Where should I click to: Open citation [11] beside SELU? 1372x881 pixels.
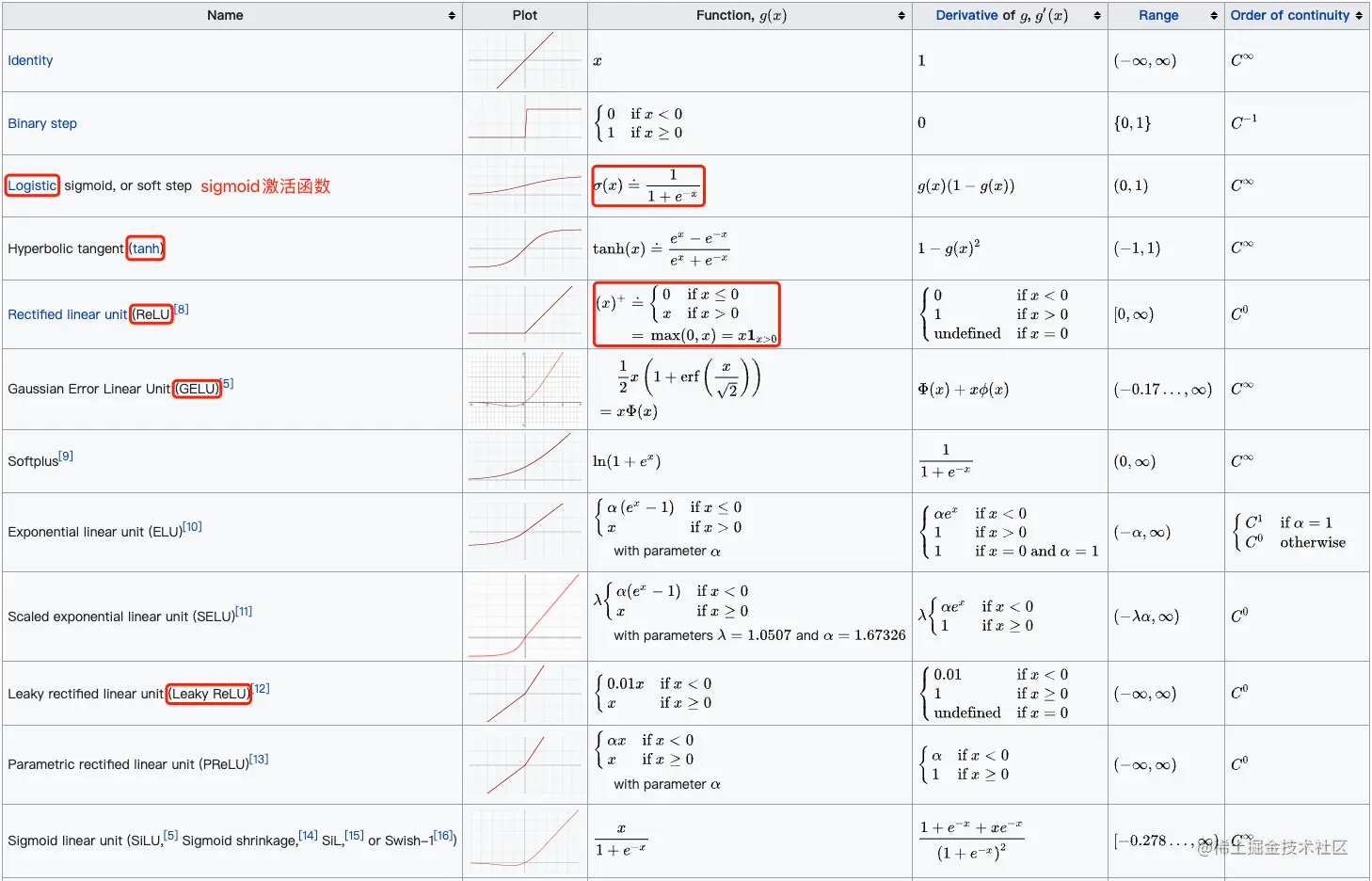(x=244, y=611)
